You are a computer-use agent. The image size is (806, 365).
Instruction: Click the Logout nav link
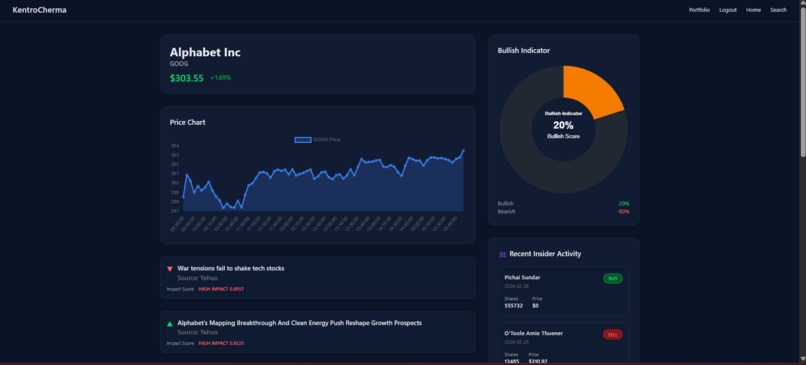[x=728, y=10]
